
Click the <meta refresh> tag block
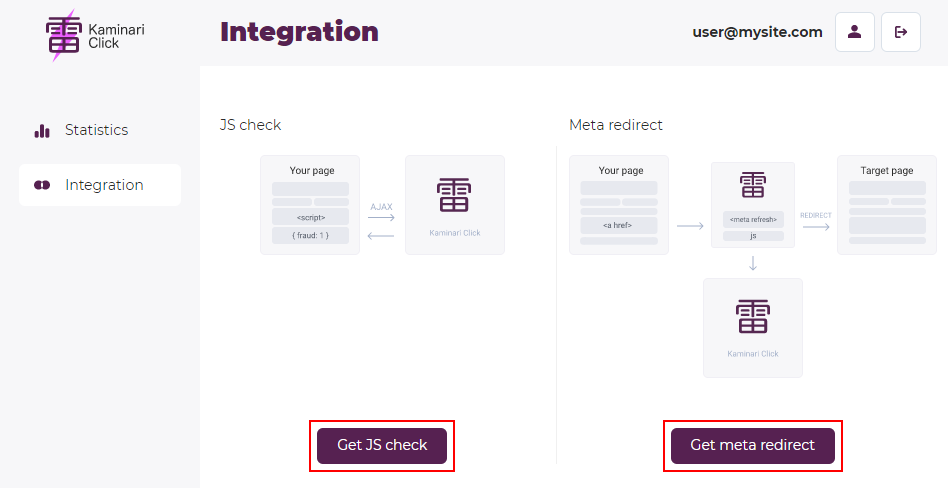coord(753,219)
